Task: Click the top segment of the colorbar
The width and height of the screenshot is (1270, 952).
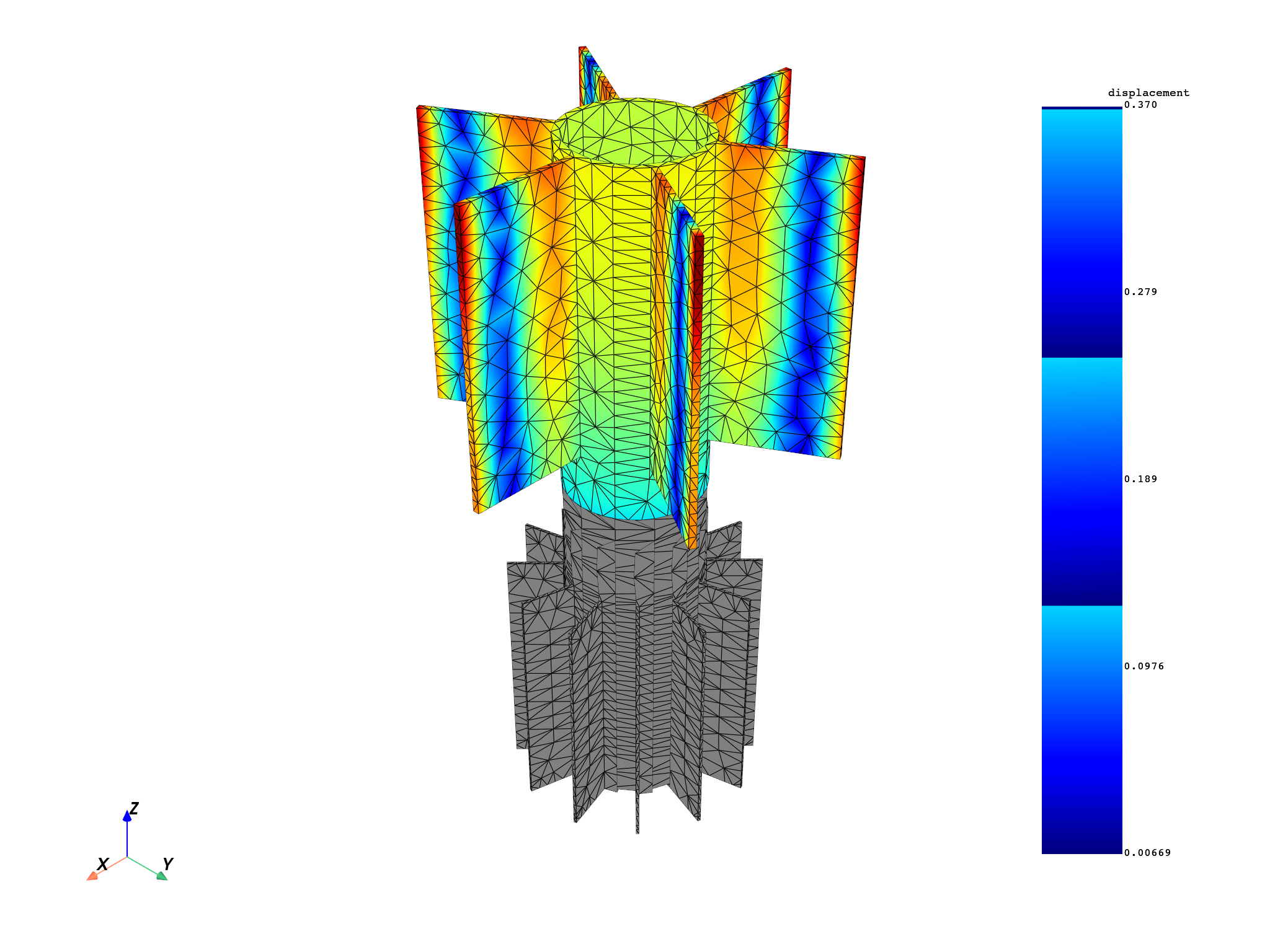Action: [1081, 232]
